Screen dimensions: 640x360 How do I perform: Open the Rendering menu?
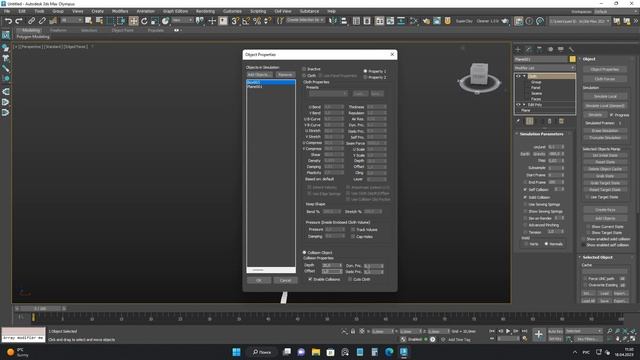point(205,11)
